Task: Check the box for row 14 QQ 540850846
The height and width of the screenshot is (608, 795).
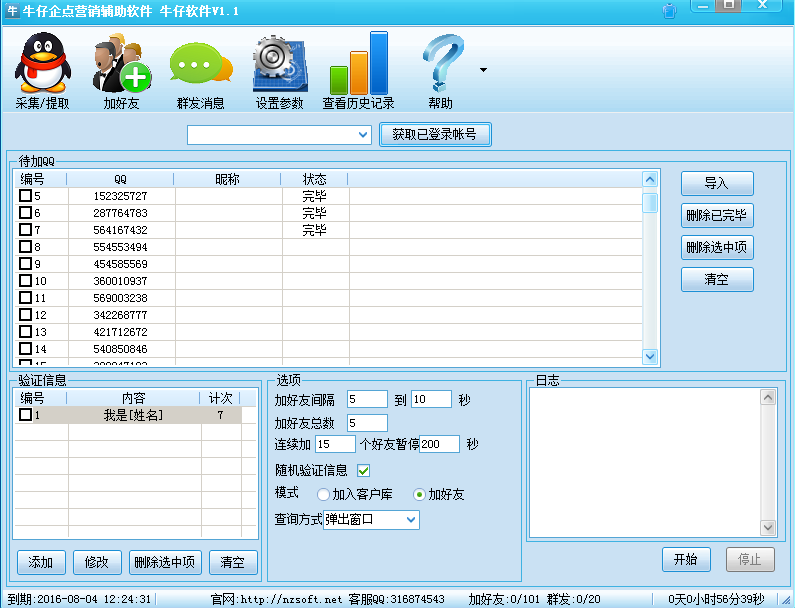Action: [25, 348]
